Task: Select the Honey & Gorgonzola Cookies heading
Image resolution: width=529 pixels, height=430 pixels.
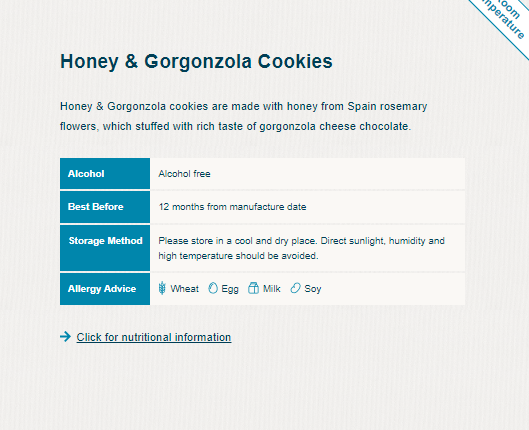Action: click(196, 61)
